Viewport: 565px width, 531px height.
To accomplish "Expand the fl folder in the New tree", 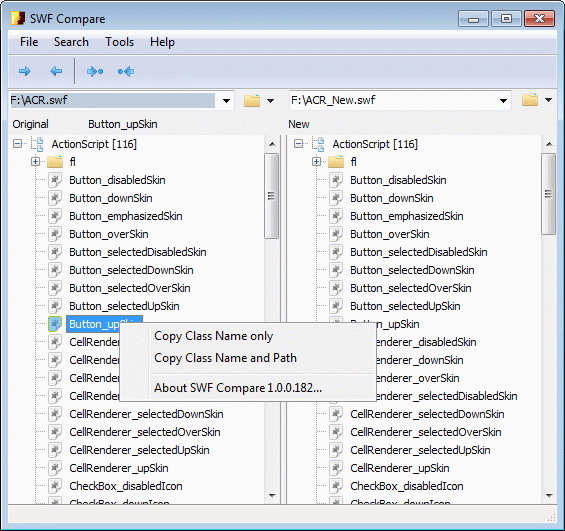I will pyautogui.click(x=316, y=162).
